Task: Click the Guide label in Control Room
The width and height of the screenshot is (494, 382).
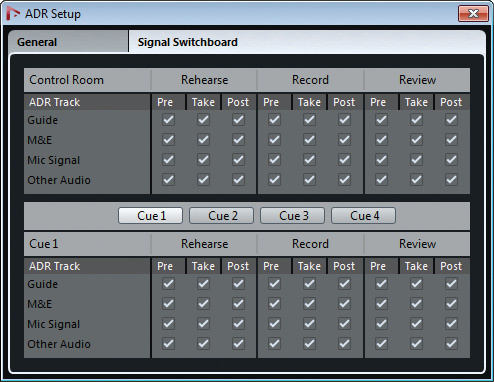Action: (x=43, y=120)
